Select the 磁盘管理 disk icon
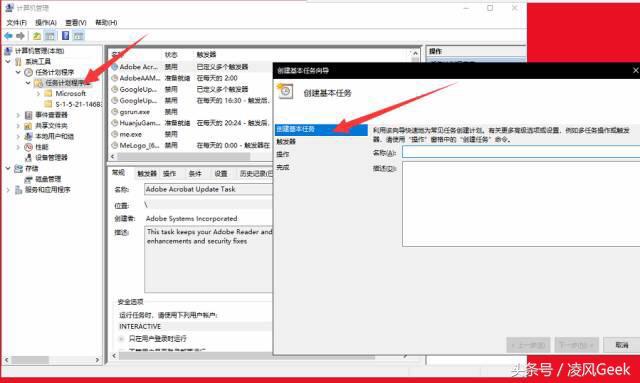 click(28, 179)
